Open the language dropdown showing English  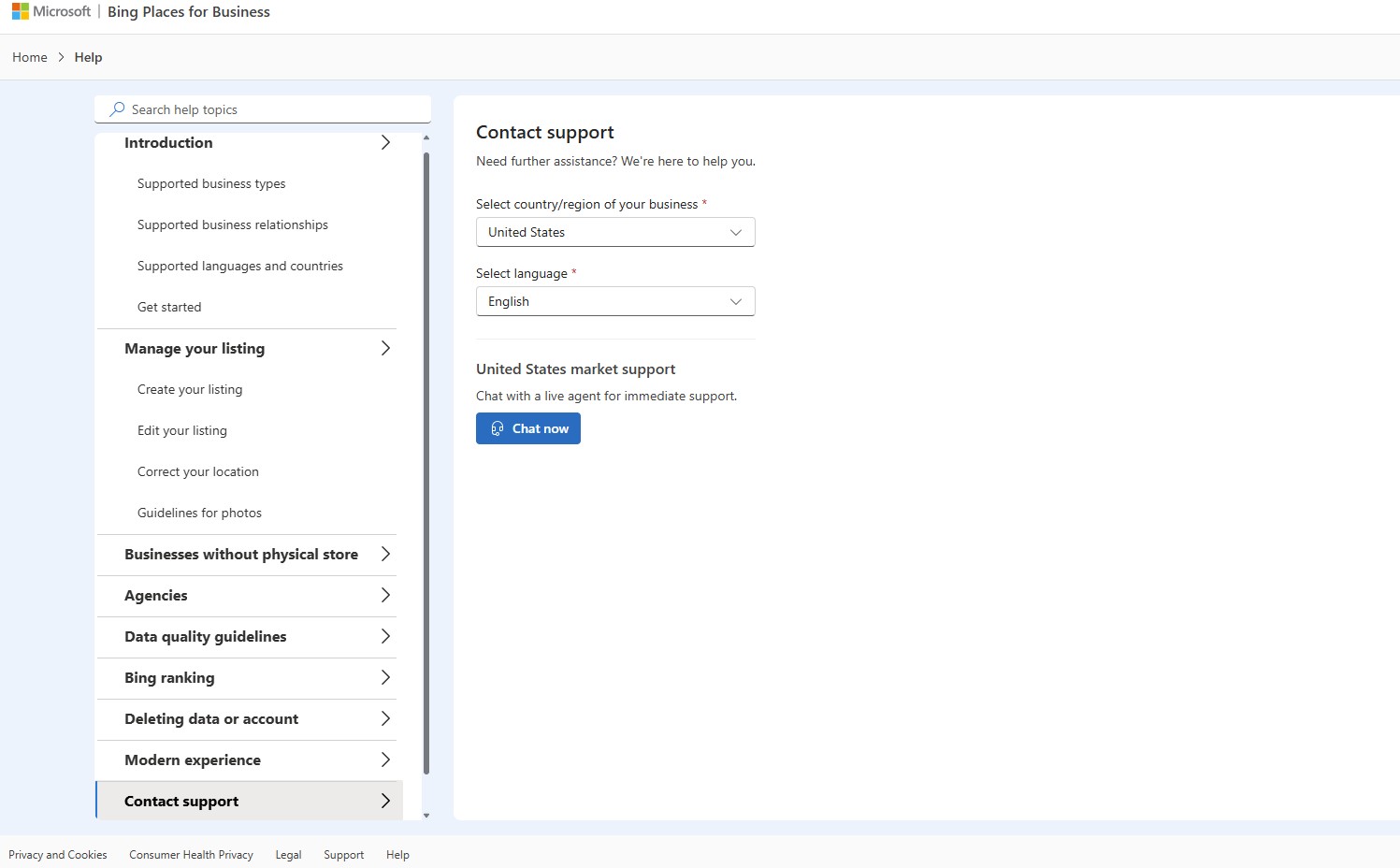(615, 301)
